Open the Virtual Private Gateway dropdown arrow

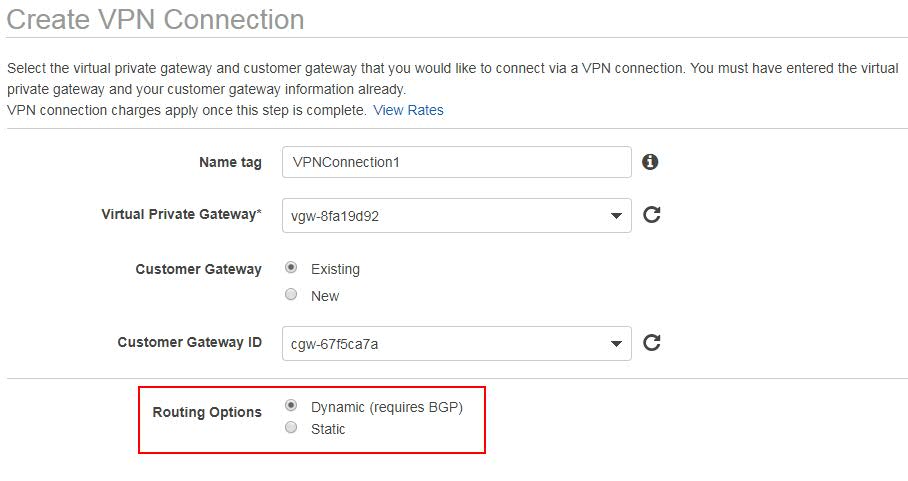pyautogui.click(x=616, y=216)
